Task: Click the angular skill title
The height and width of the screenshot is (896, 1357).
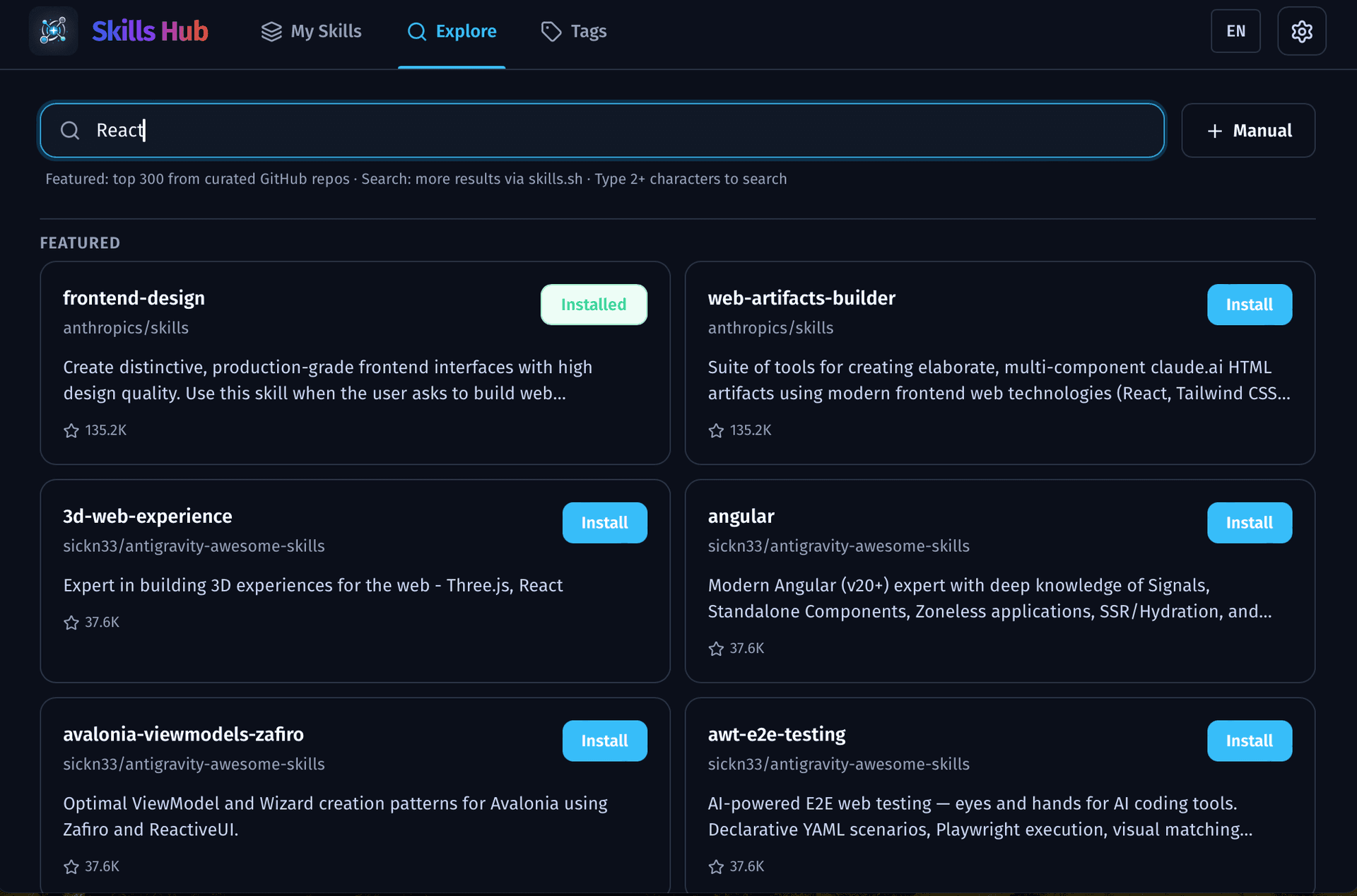Action: pos(741,517)
